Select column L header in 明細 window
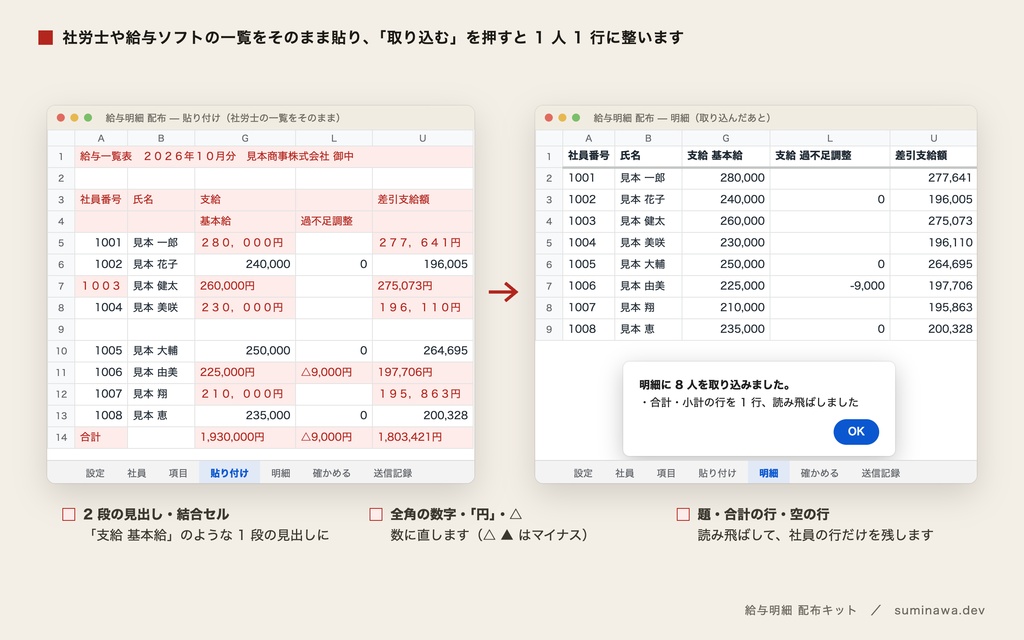Image resolution: width=1024 pixels, height=640 pixels. point(829,138)
